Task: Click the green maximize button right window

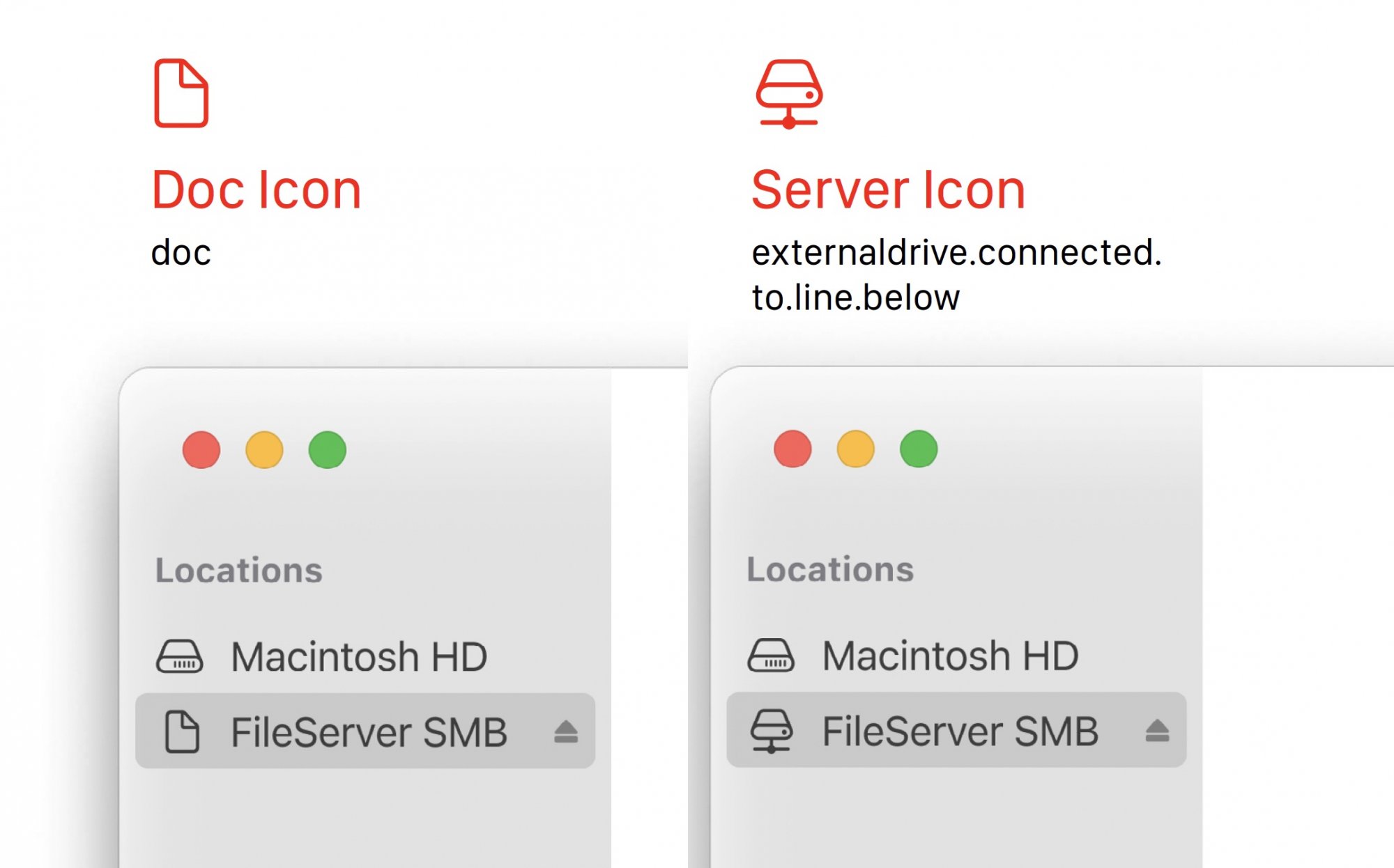Action: click(918, 450)
